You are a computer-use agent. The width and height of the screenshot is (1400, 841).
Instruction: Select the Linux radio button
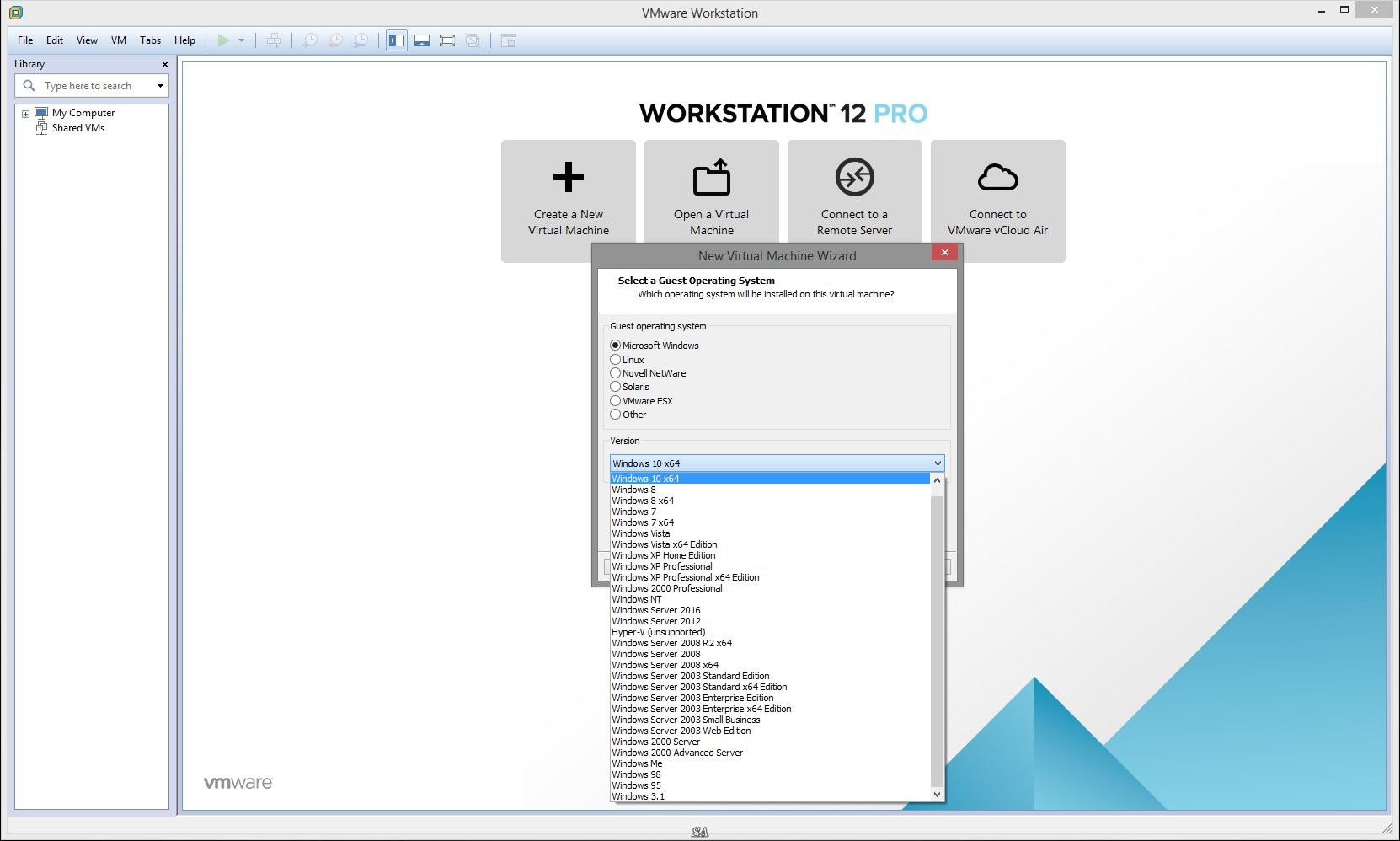615,360
